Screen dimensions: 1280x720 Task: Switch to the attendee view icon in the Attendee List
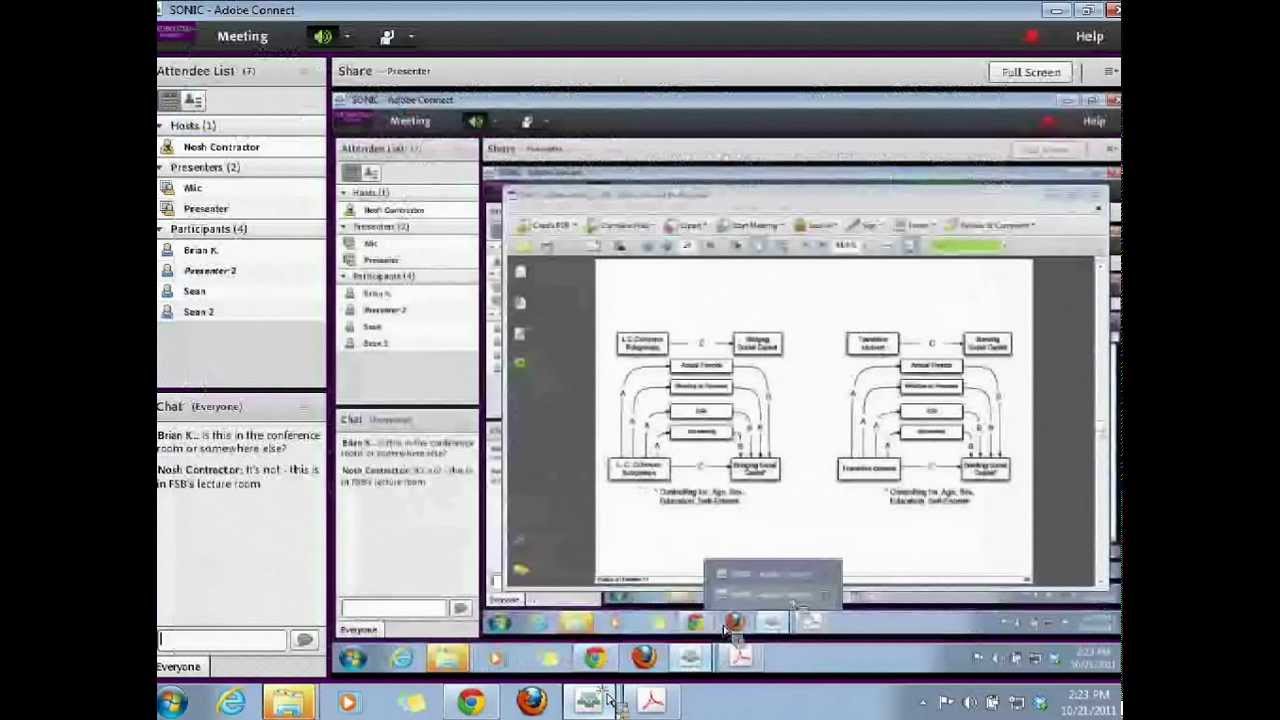point(168,100)
